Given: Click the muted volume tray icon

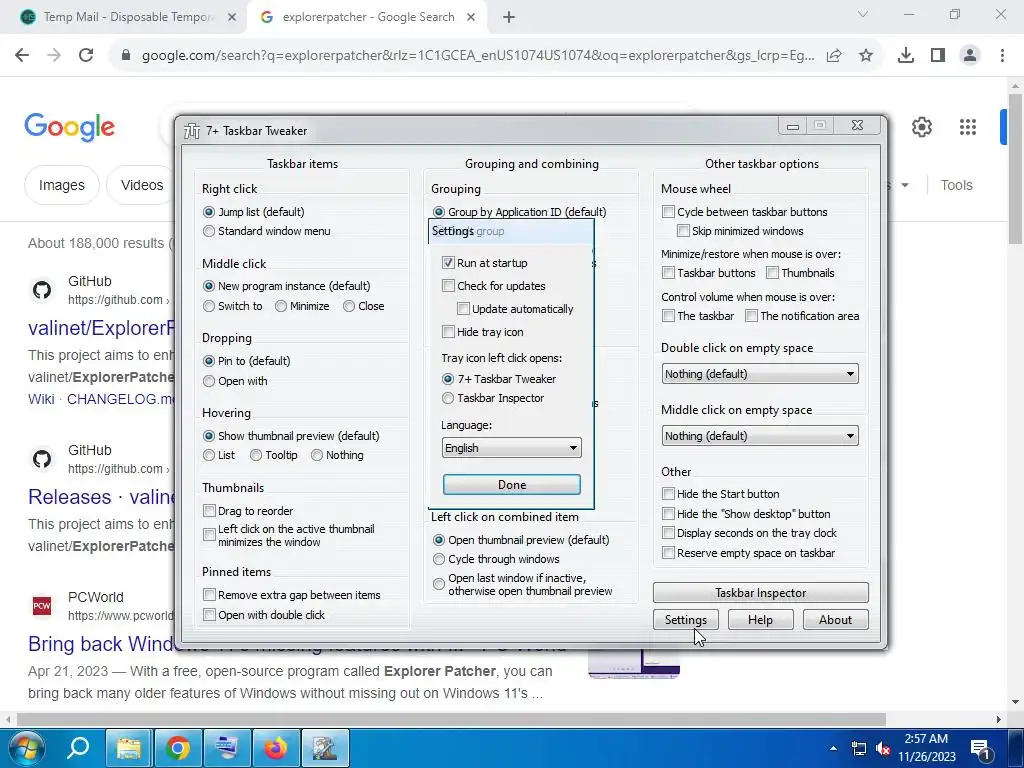Looking at the screenshot, I should pyautogui.click(x=883, y=748).
